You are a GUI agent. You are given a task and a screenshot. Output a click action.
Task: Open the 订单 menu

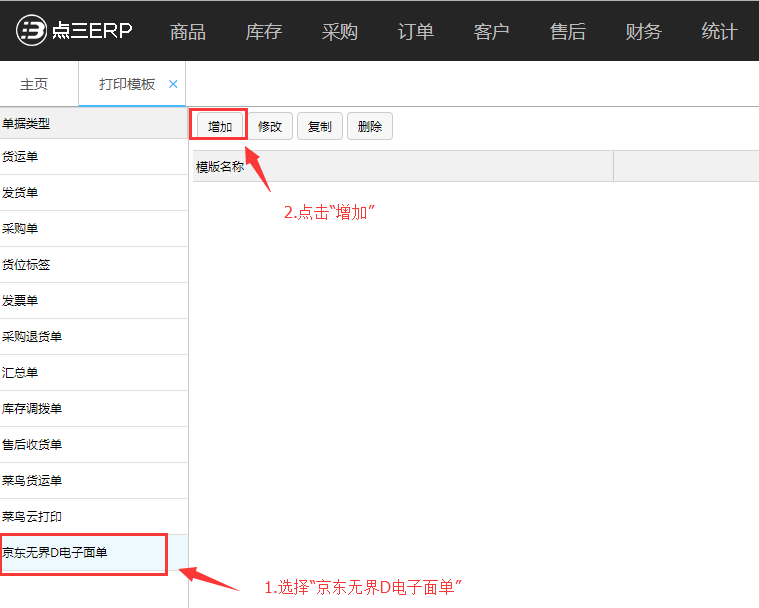pyautogui.click(x=415, y=32)
